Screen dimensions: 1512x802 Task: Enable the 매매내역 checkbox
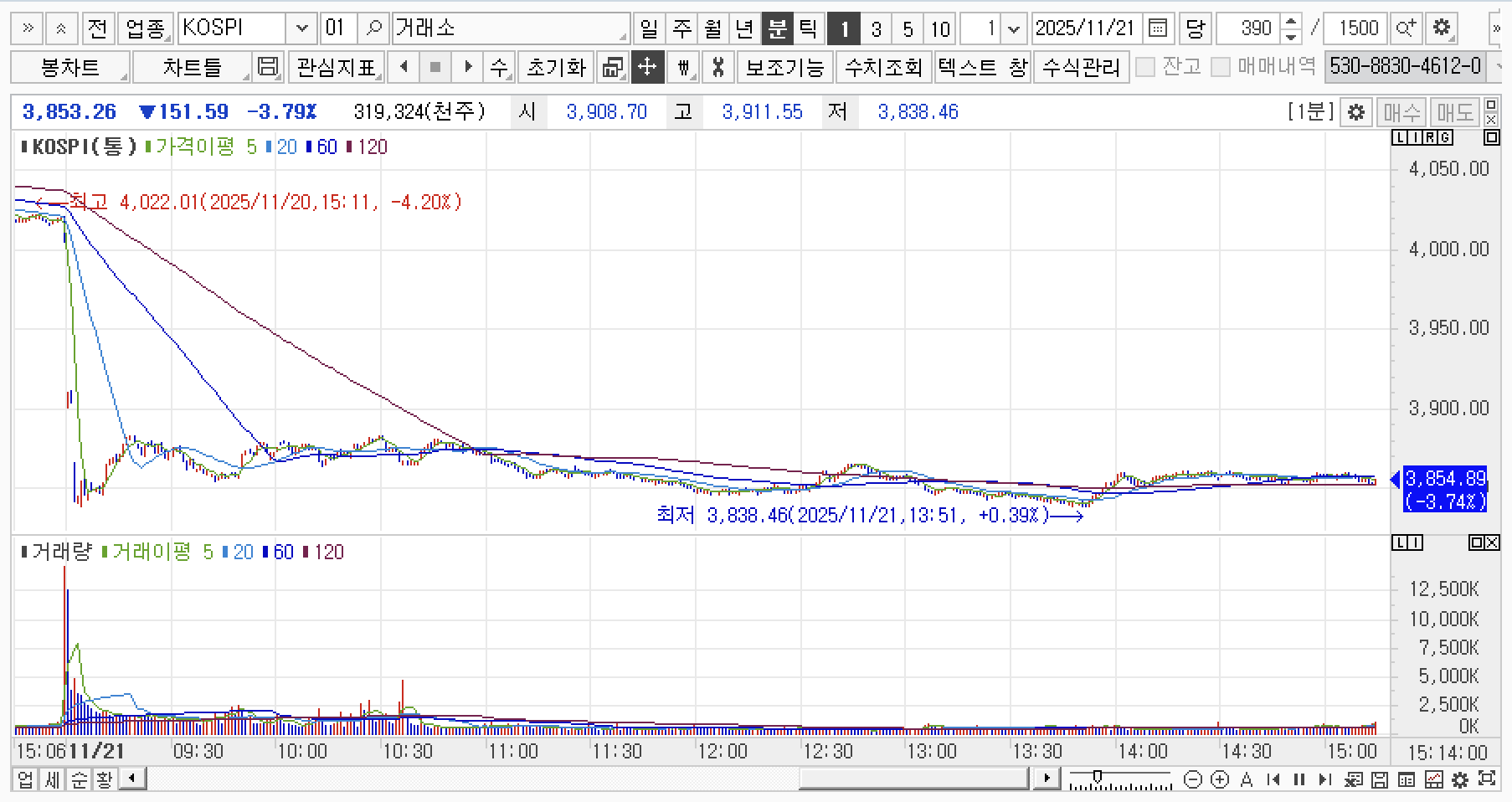1221,67
